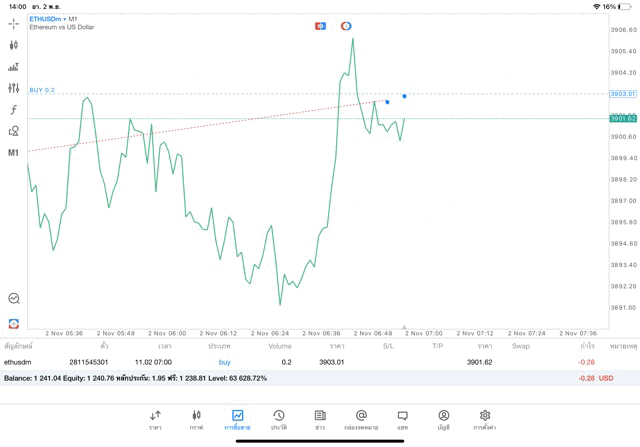Change the M1 timeframe selector
Image resolution: width=640 pixels, height=447 pixels.
pos(14,153)
